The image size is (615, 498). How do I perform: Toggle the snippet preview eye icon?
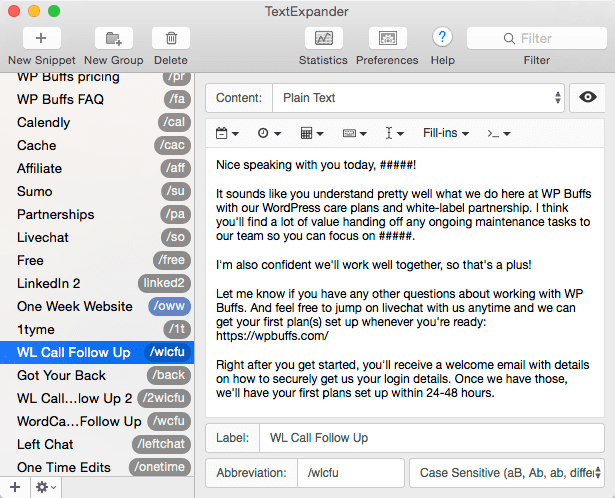[587, 97]
